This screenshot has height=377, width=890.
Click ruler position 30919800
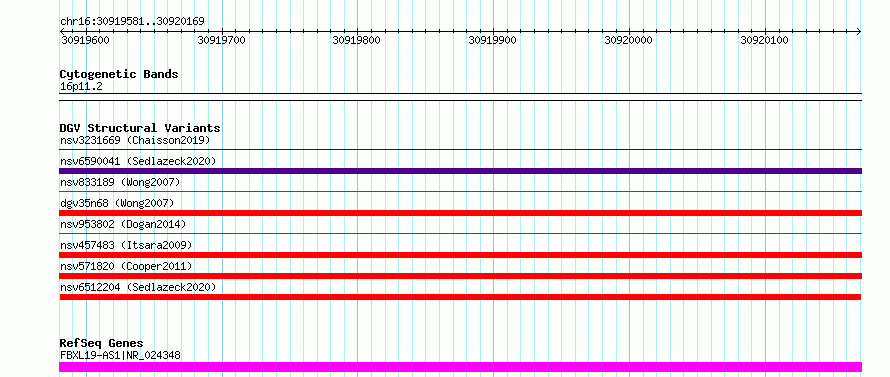tap(356, 40)
